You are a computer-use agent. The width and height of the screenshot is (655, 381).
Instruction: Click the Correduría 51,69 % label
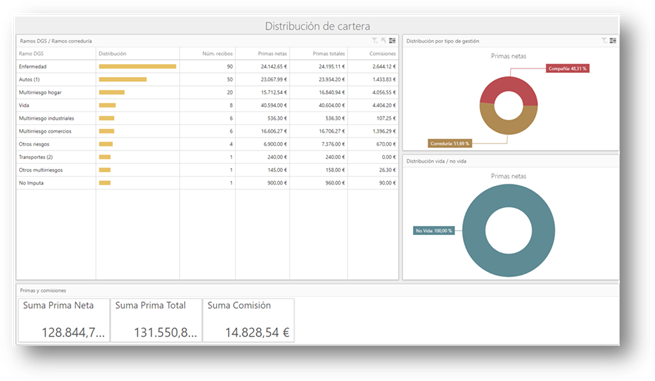(x=450, y=143)
